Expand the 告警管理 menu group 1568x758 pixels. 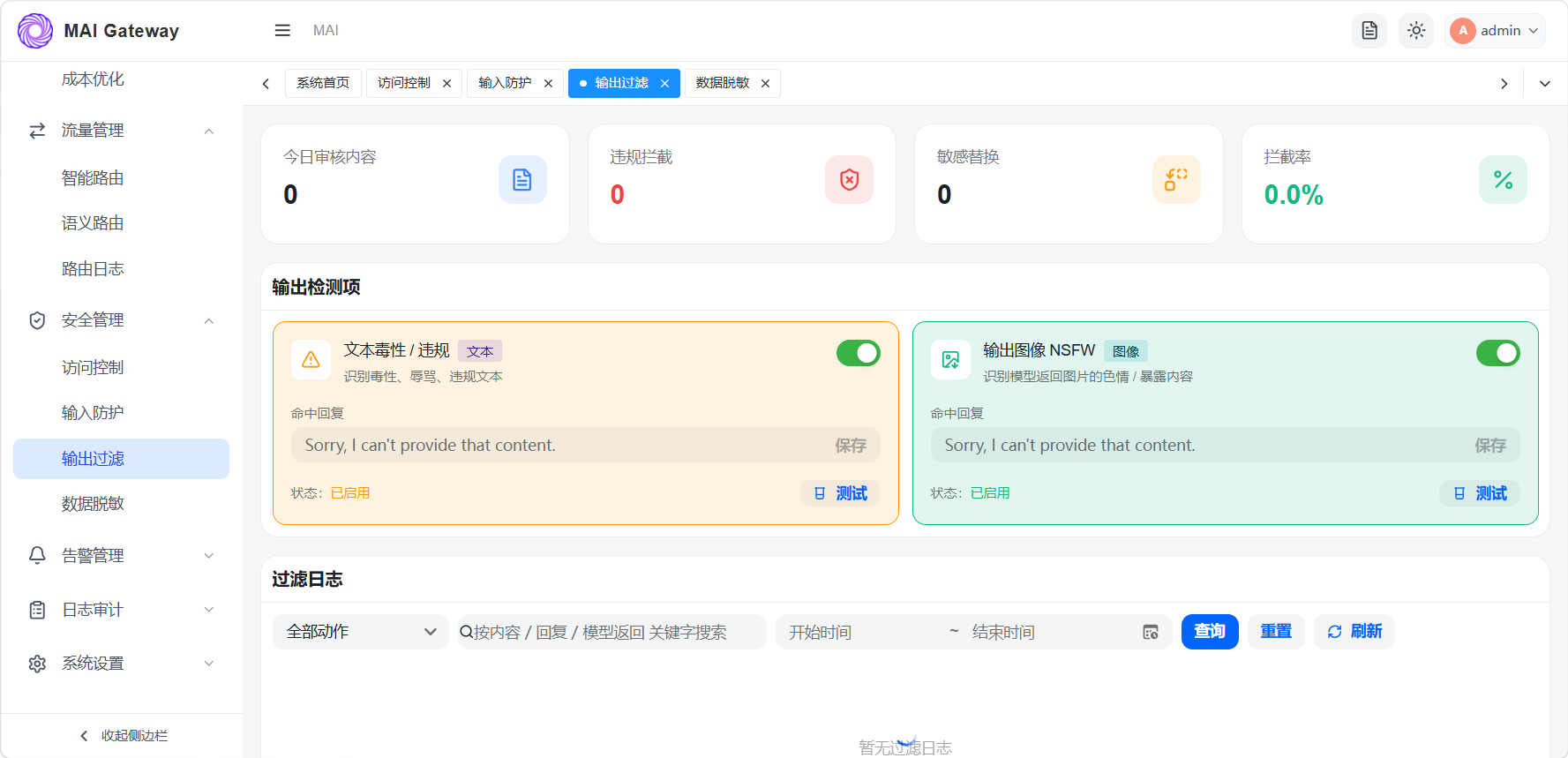click(x=209, y=556)
